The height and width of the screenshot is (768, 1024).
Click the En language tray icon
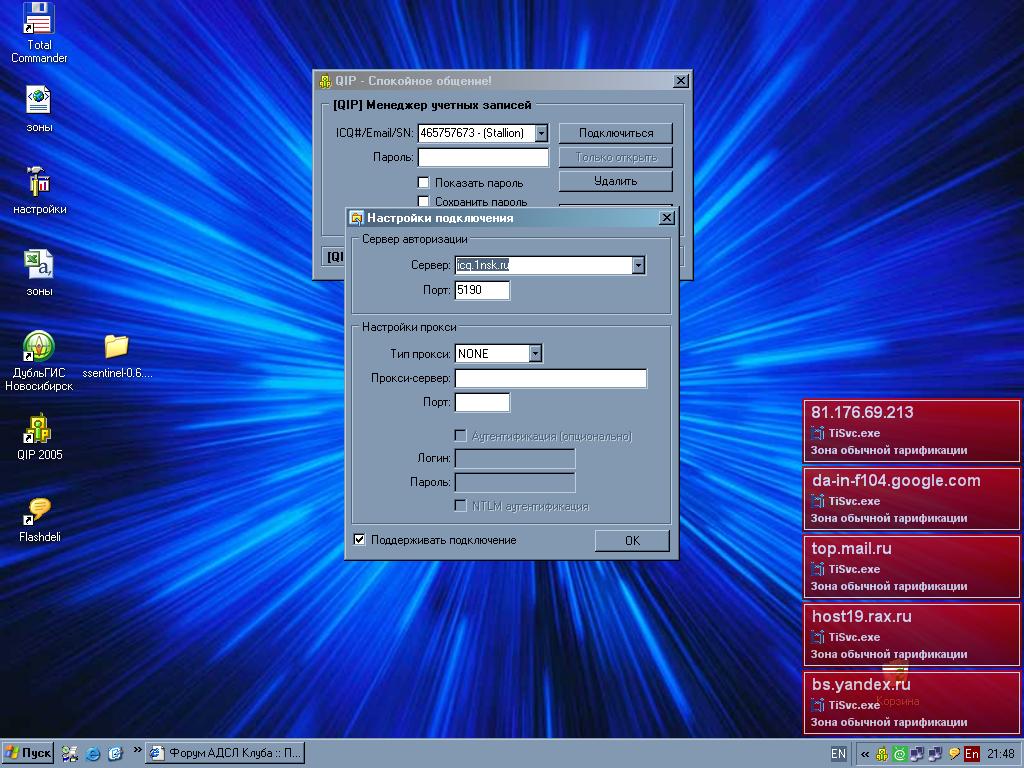pyautogui.click(x=971, y=754)
